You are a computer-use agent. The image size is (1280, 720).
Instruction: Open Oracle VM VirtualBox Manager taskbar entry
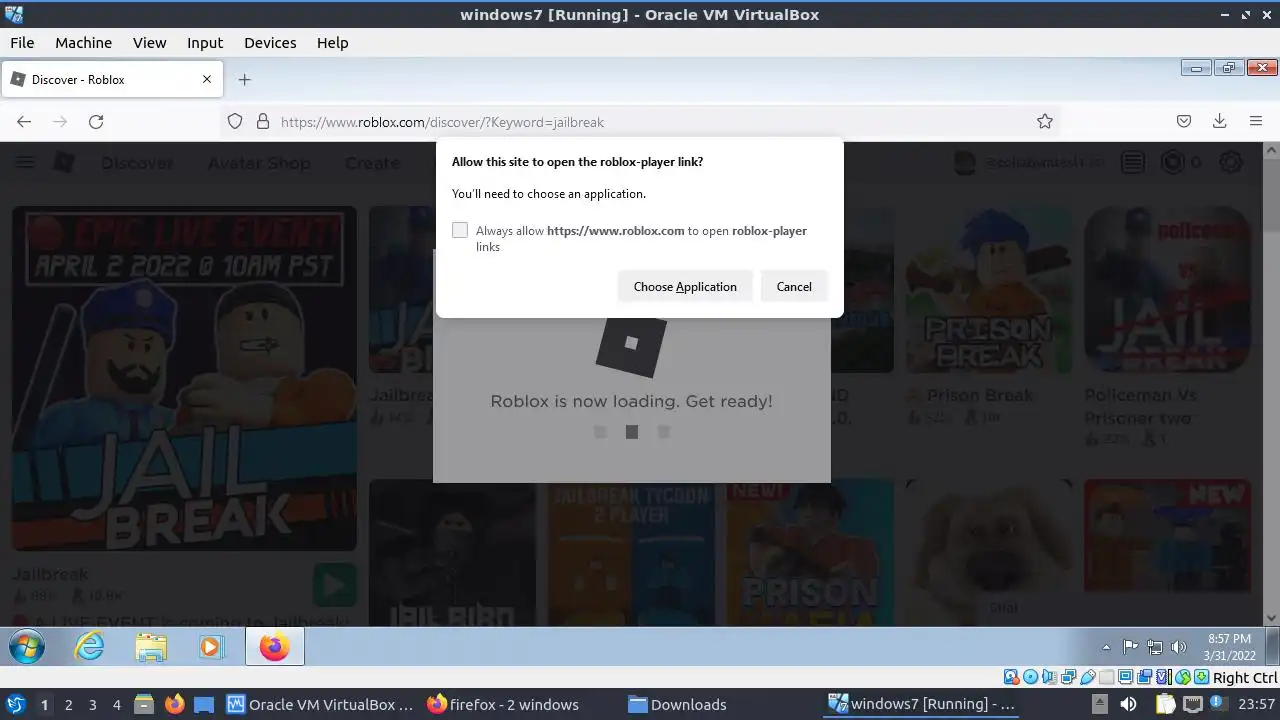click(320, 705)
